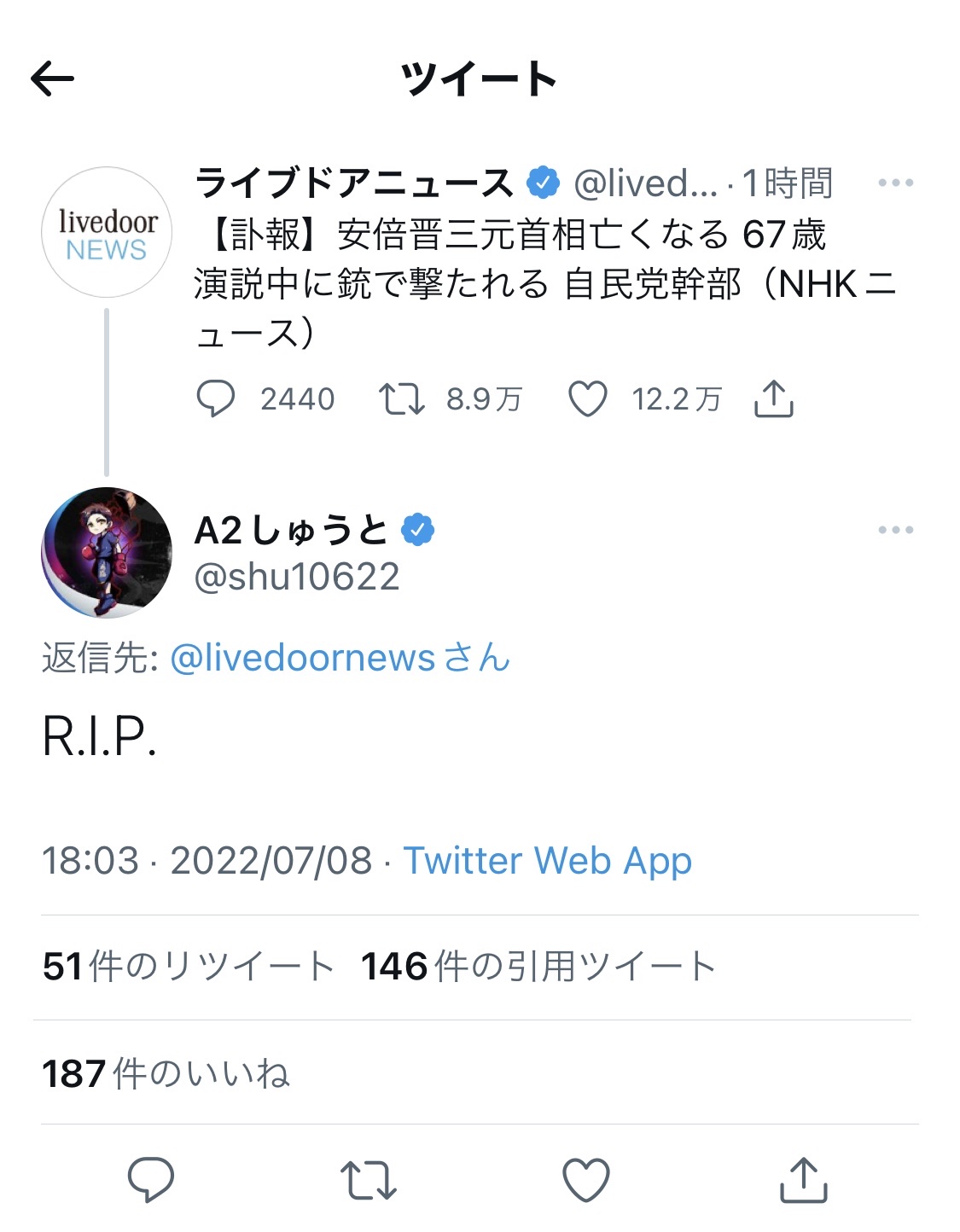The height and width of the screenshot is (1232, 960).
Task: Share the R.I.P. tweet
Action: click(x=804, y=1179)
